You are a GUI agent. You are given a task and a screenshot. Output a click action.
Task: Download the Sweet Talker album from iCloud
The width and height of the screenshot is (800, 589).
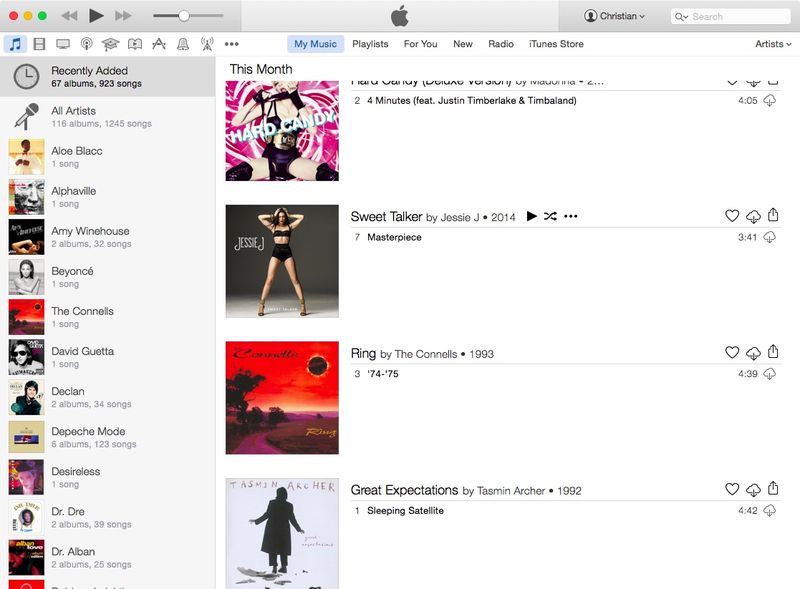click(x=753, y=216)
